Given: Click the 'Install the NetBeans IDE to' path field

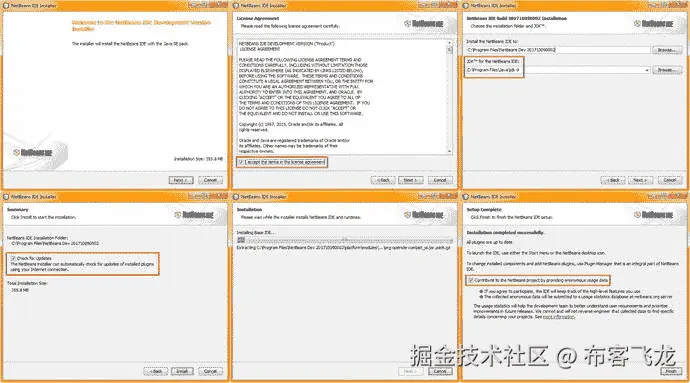Looking at the screenshot, I should tap(558, 50).
